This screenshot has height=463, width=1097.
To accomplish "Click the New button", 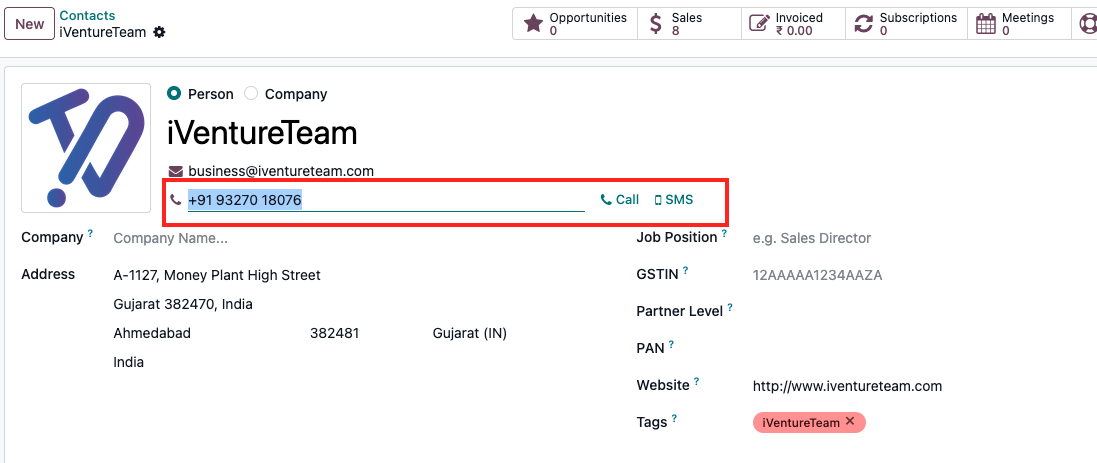I will 29,24.
